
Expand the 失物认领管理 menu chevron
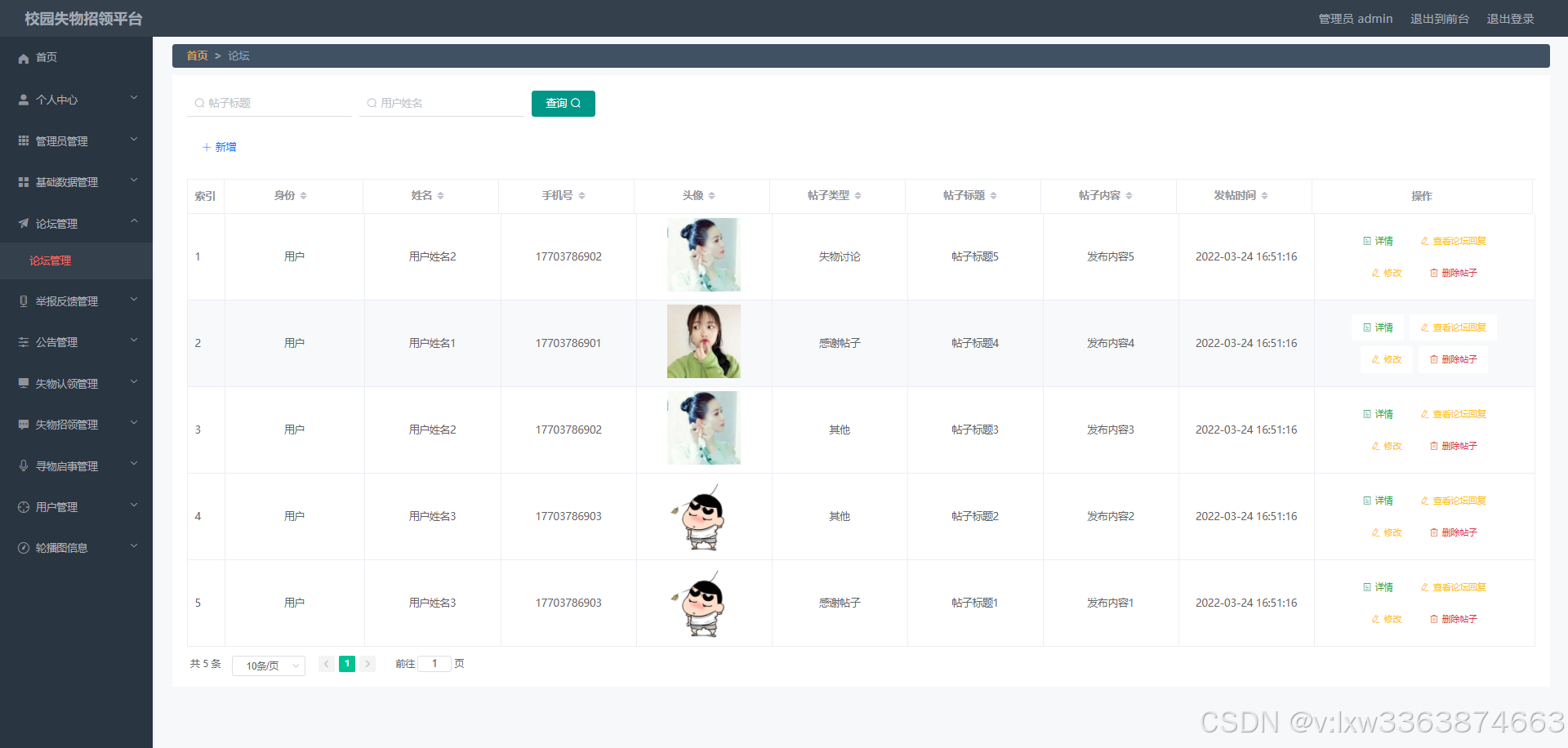(x=134, y=382)
